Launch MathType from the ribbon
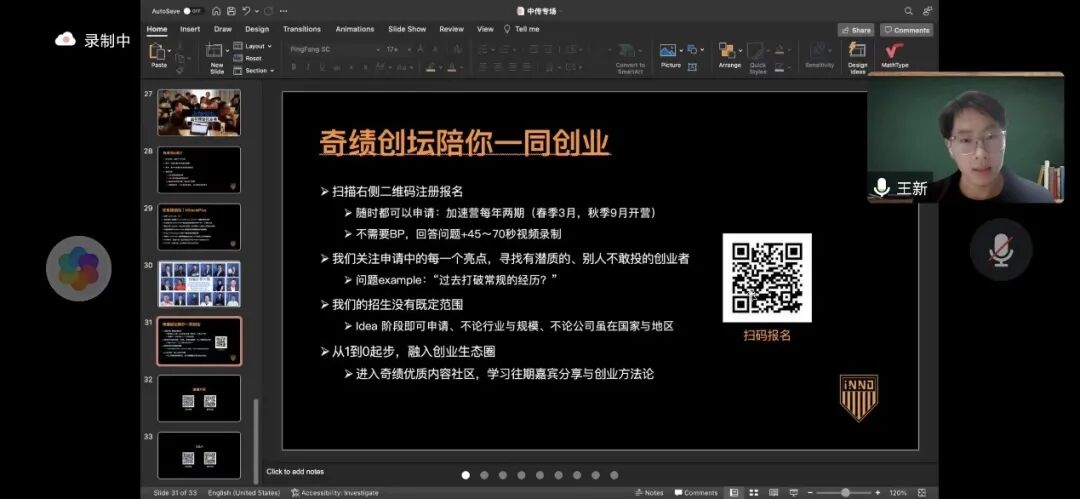This screenshot has height=499, width=1080. (x=895, y=55)
